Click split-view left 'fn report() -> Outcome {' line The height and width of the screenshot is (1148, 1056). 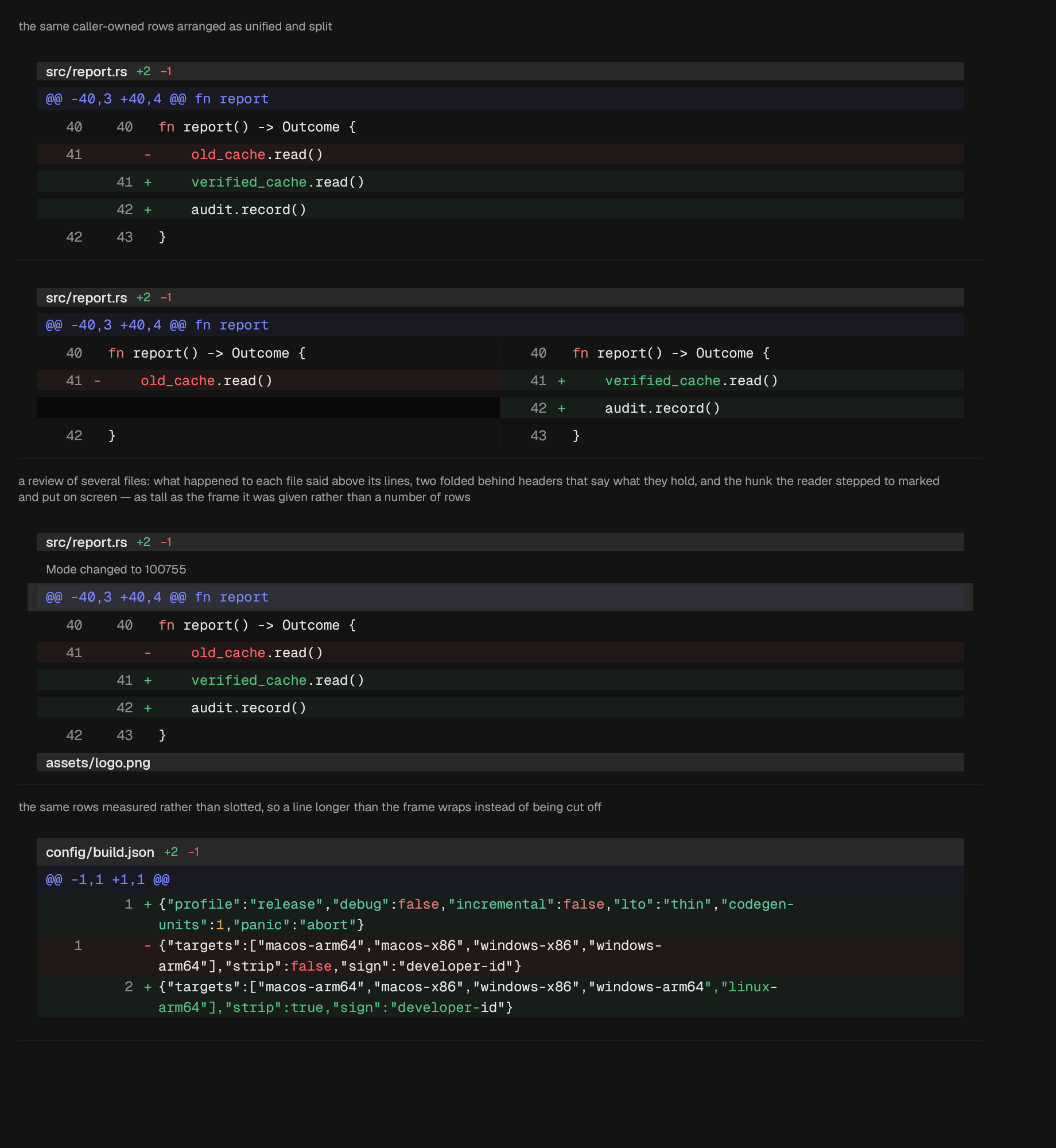pyautogui.click(x=268, y=352)
